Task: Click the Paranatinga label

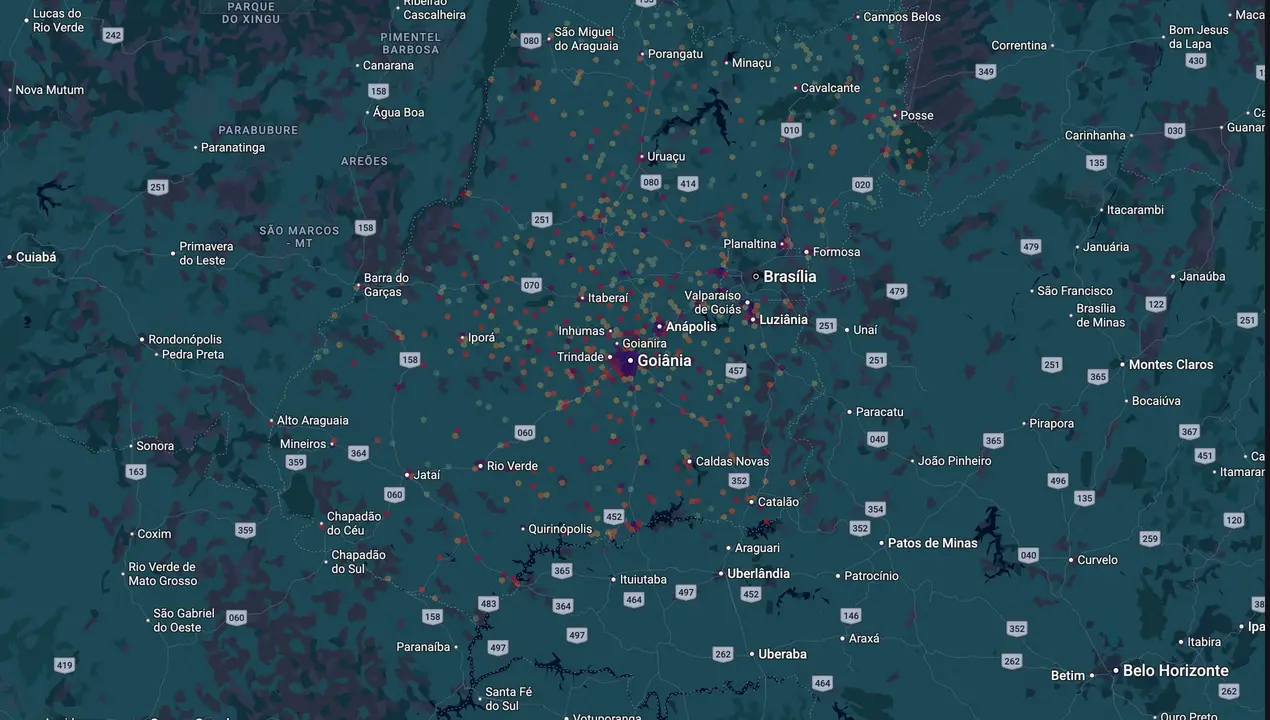Action: tap(233, 147)
